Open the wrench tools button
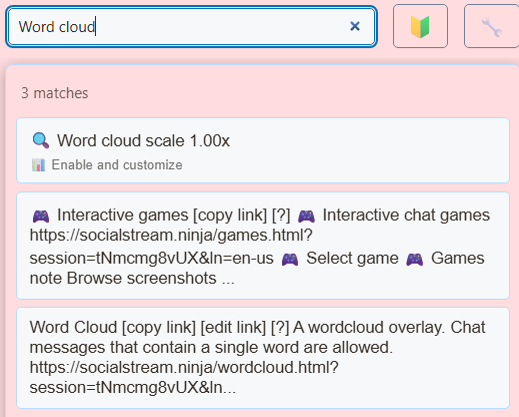Screen dimensions: 519x417 tap(492, 26)
